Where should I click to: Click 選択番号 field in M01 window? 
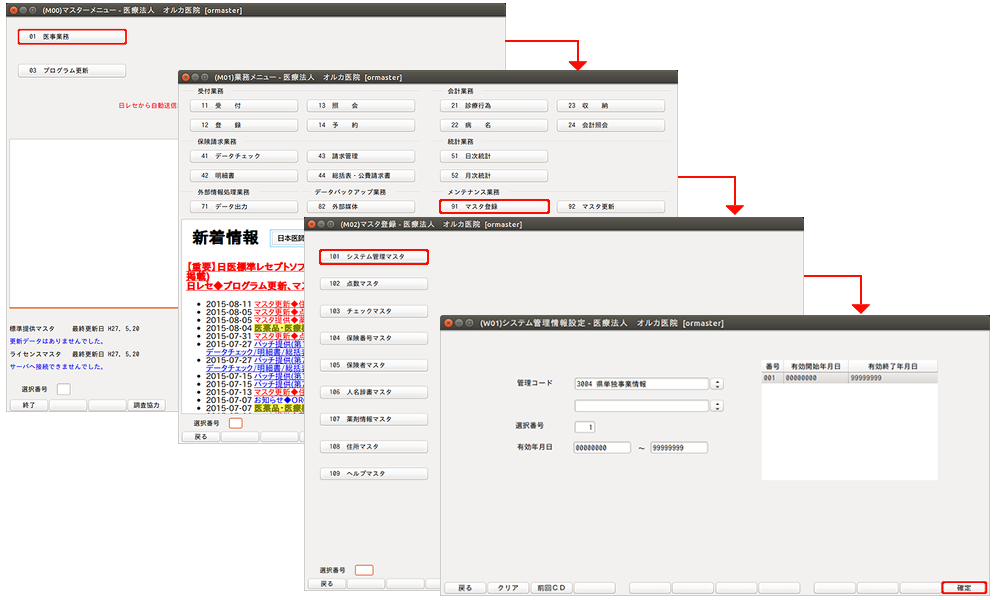pyautogui.click(x=236, y=423)
